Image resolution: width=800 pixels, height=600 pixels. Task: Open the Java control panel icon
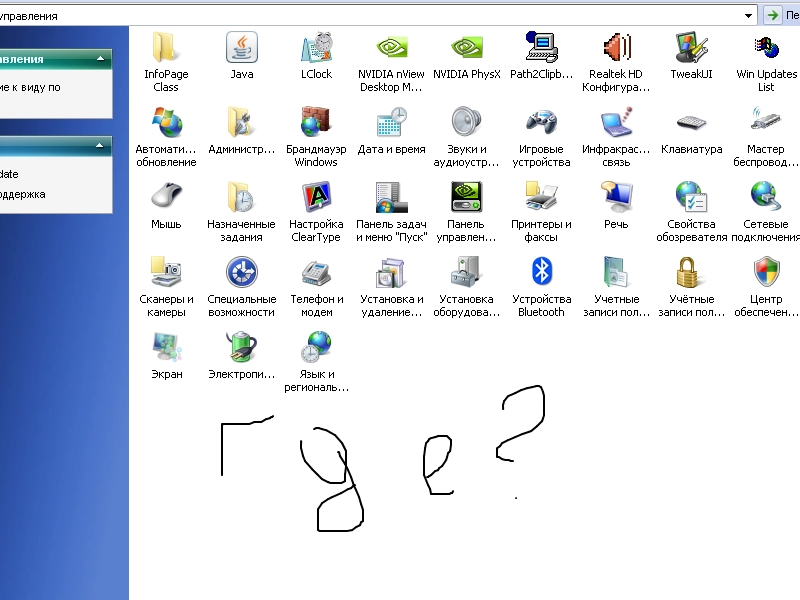click(x=241, y=47)
